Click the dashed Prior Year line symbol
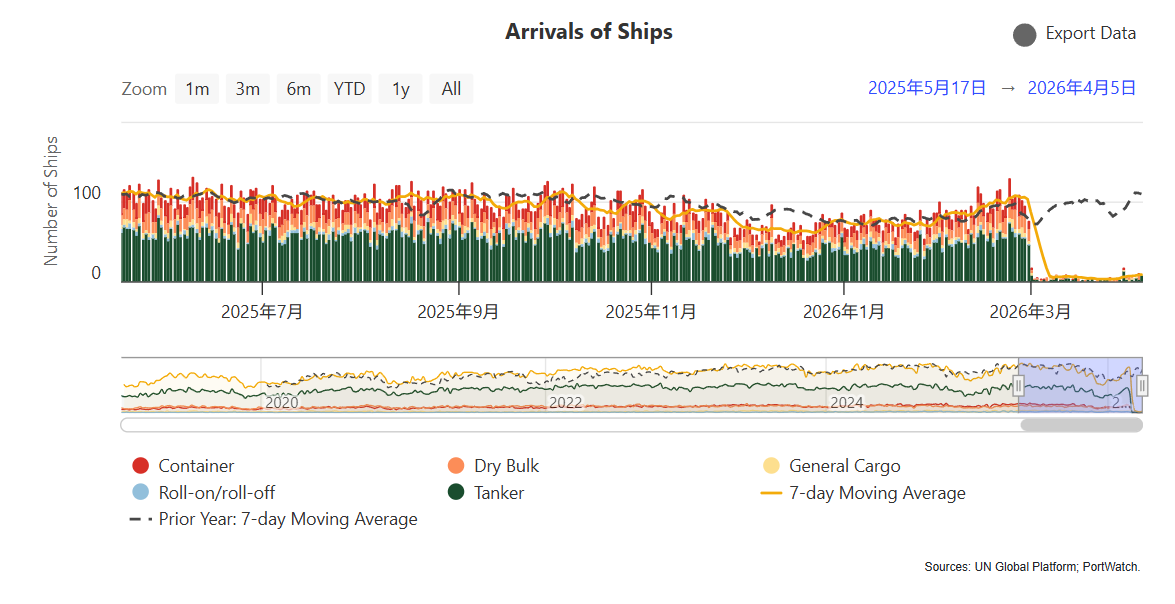Viewport: 1175px width, 604px height. point(141,519)
